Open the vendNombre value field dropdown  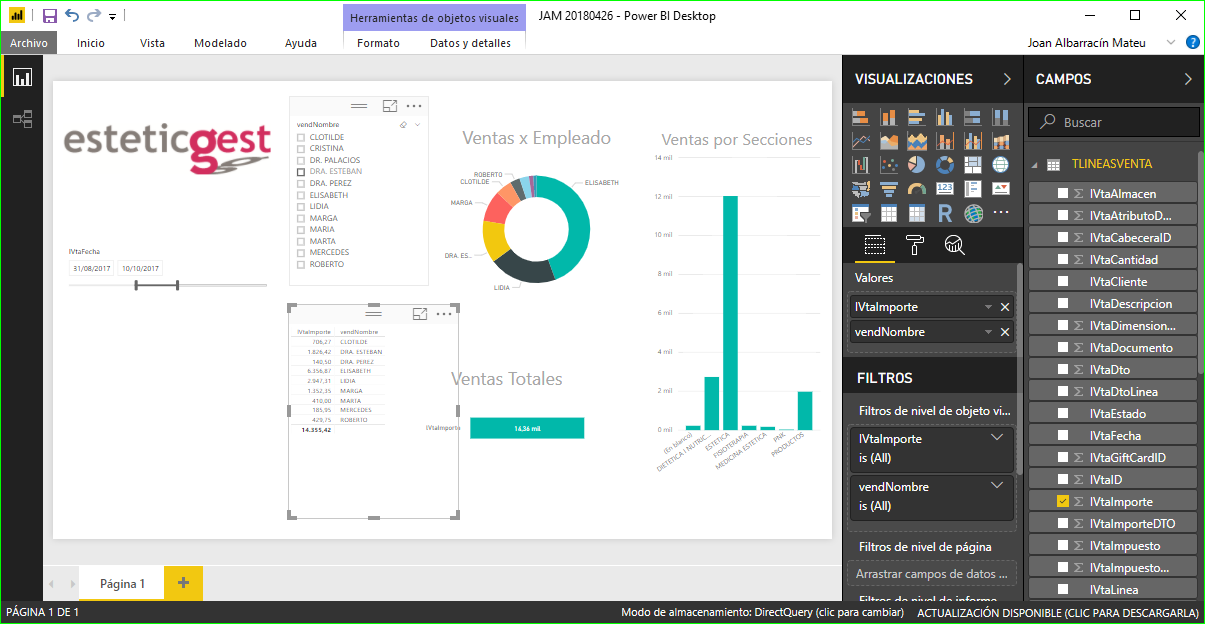click(988, 332)
